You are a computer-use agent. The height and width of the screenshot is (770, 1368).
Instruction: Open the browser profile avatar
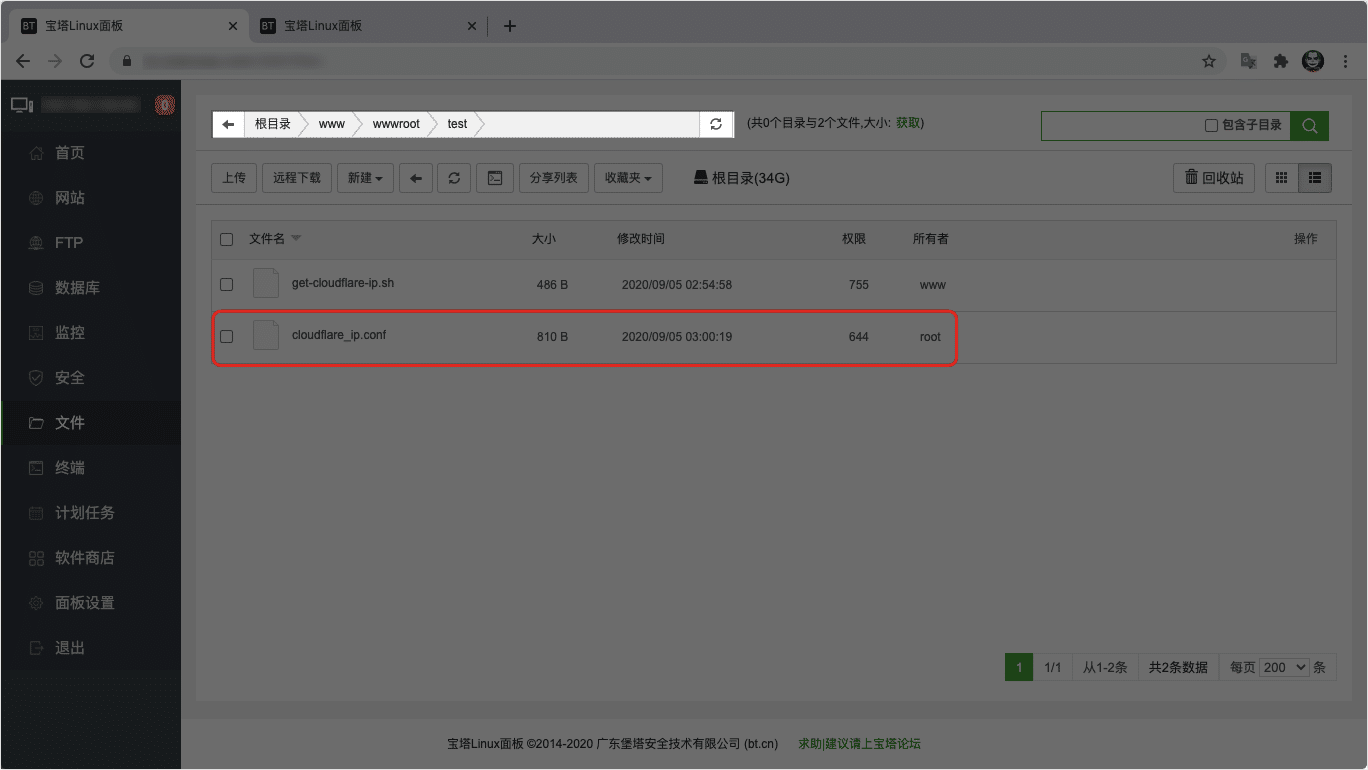[1313, 61]
